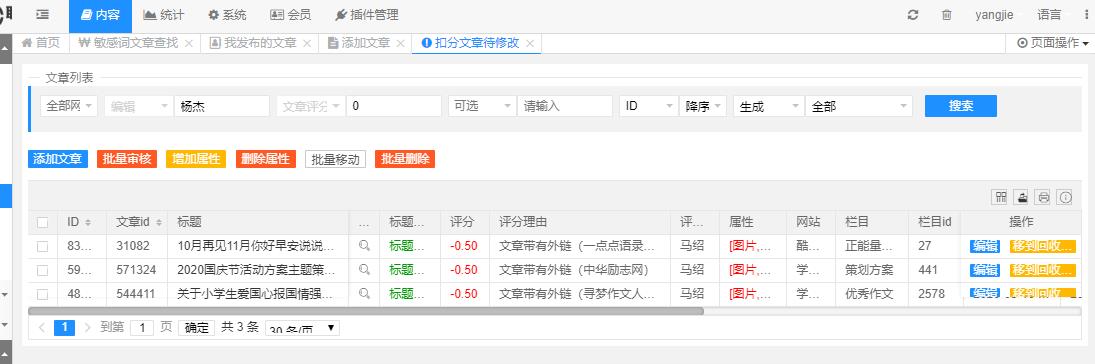
Task: Sort by 文章id column arrows
Action: [159, 222]
